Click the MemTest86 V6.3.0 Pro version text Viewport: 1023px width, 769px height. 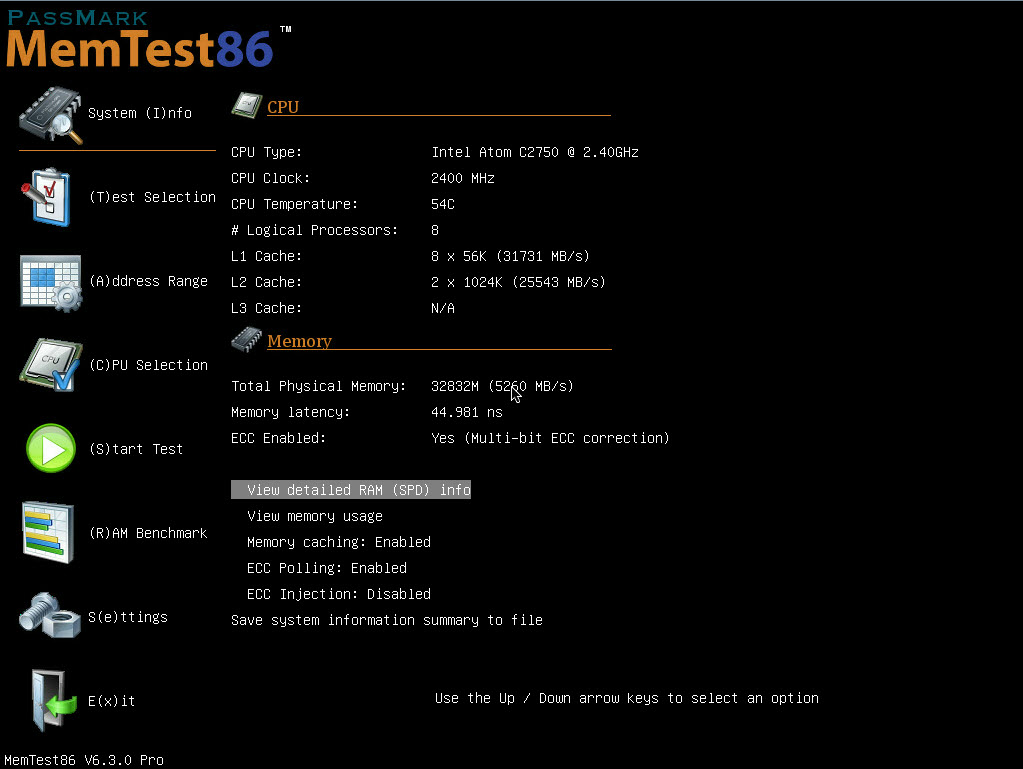click(x=84, y=760)
